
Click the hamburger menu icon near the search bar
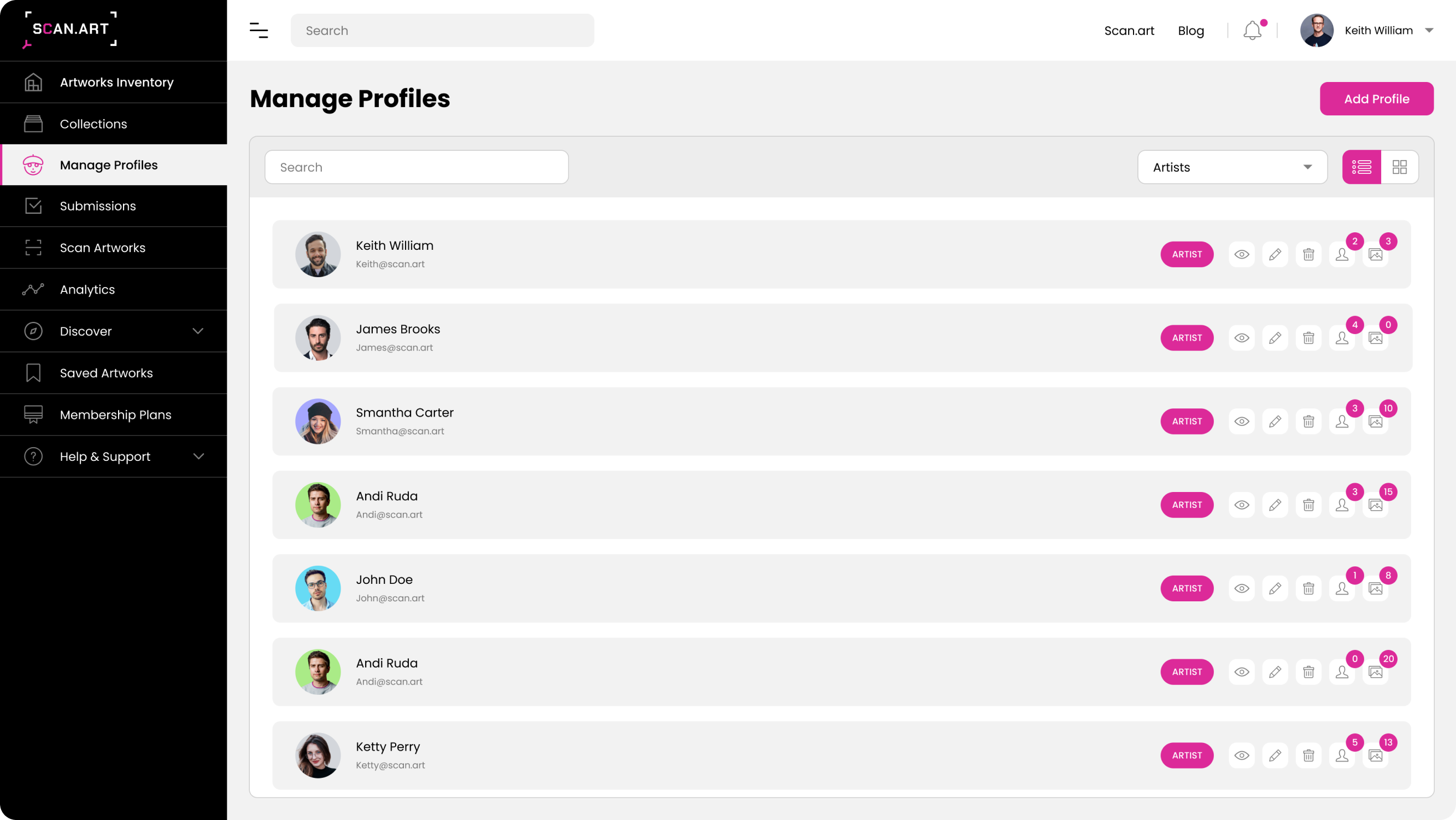tap(259, 30)
